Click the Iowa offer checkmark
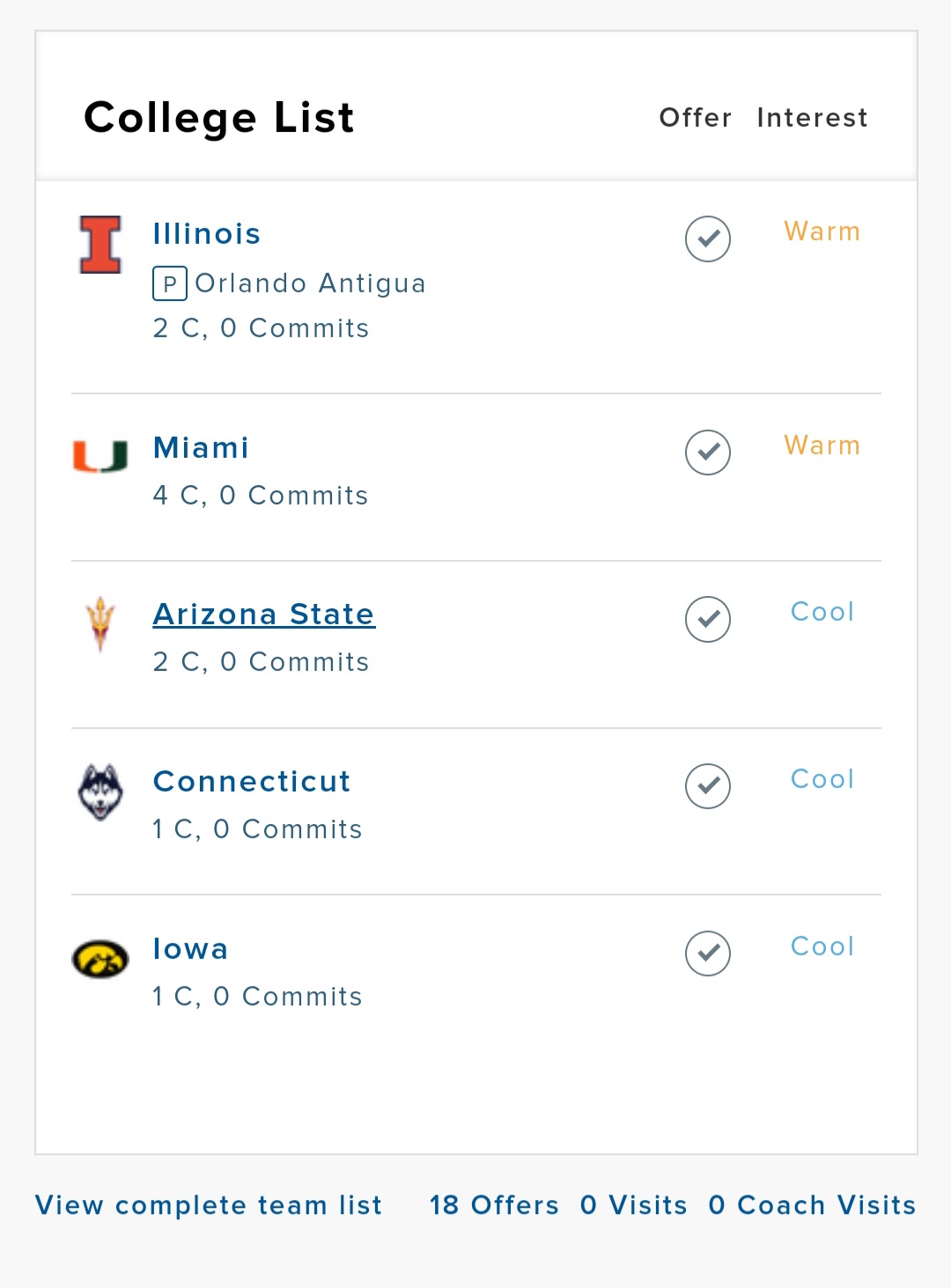 (708, 953)
